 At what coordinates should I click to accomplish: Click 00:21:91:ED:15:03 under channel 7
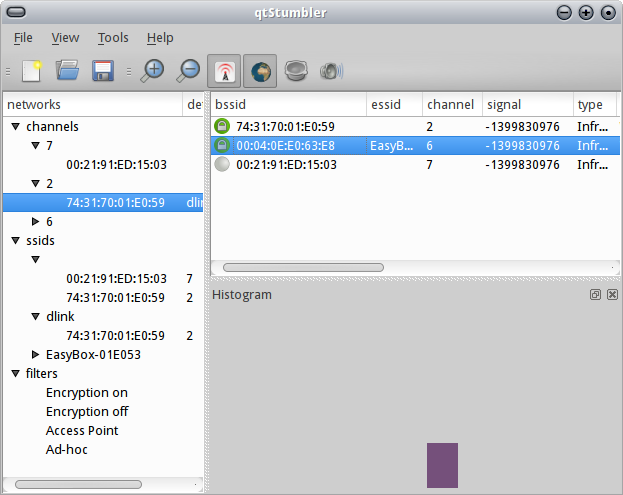[116, 164]
